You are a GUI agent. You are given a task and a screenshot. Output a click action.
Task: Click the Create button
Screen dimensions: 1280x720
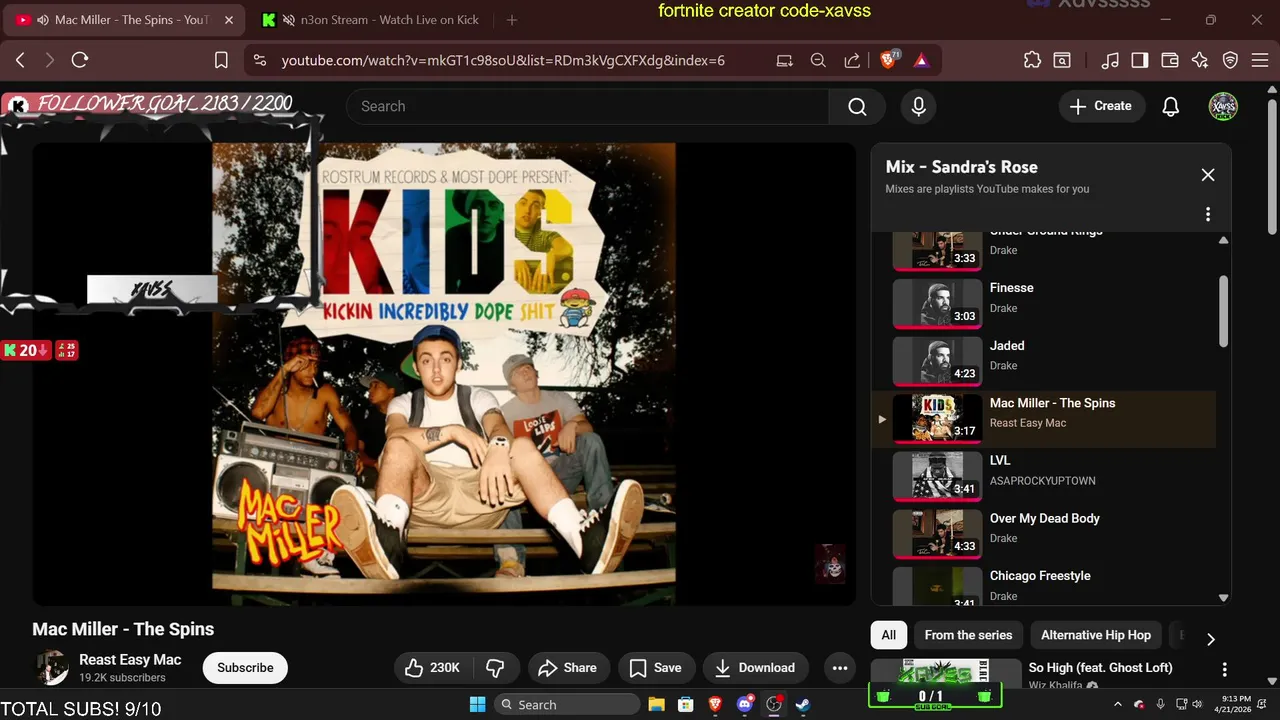1101,106
